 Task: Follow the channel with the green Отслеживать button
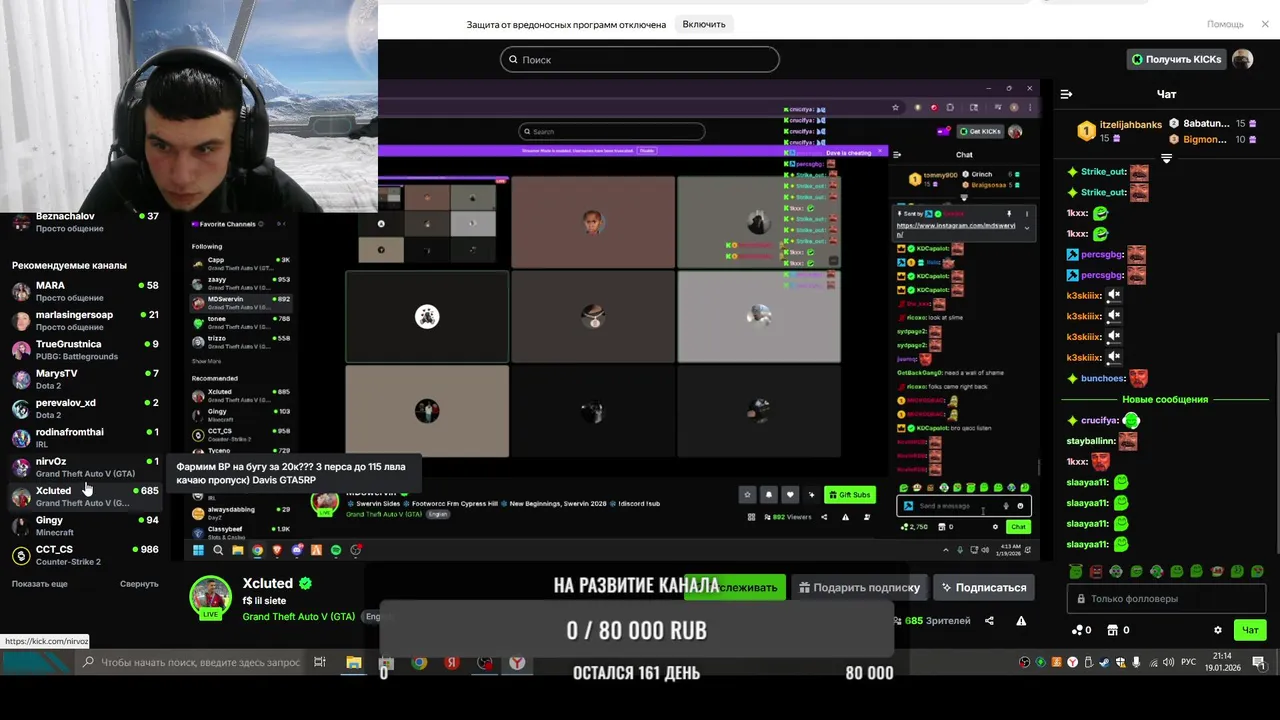tap(734, 587)
